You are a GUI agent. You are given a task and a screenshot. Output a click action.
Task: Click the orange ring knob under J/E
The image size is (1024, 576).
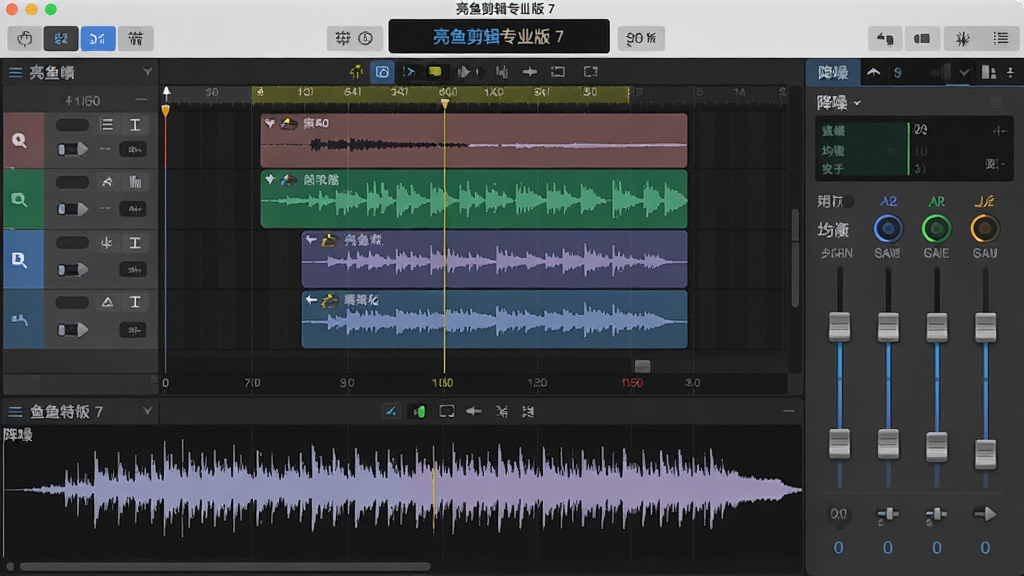[x=985, y=229]
